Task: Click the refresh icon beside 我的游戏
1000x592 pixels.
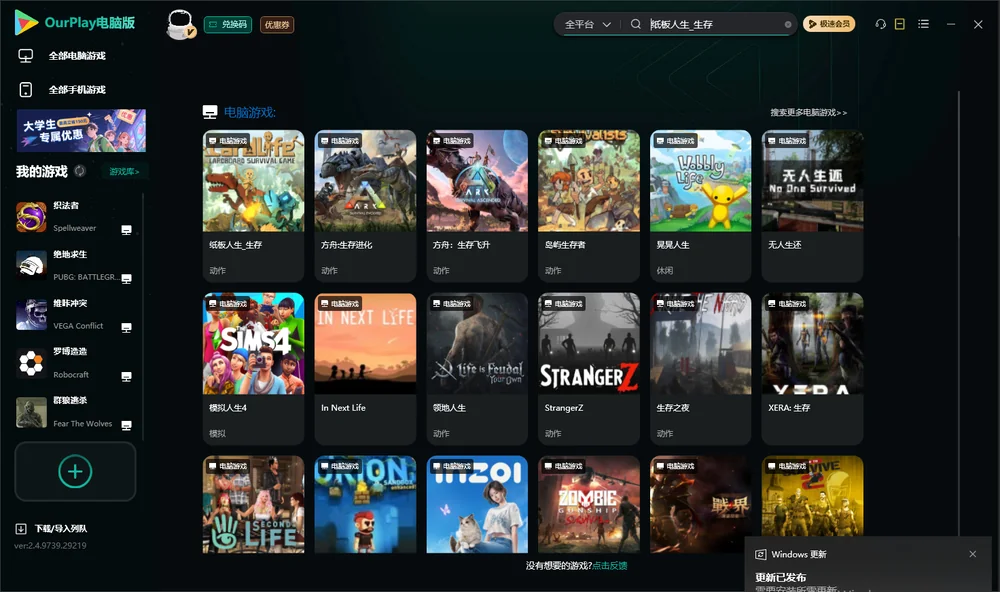Action: coord(80,171)
